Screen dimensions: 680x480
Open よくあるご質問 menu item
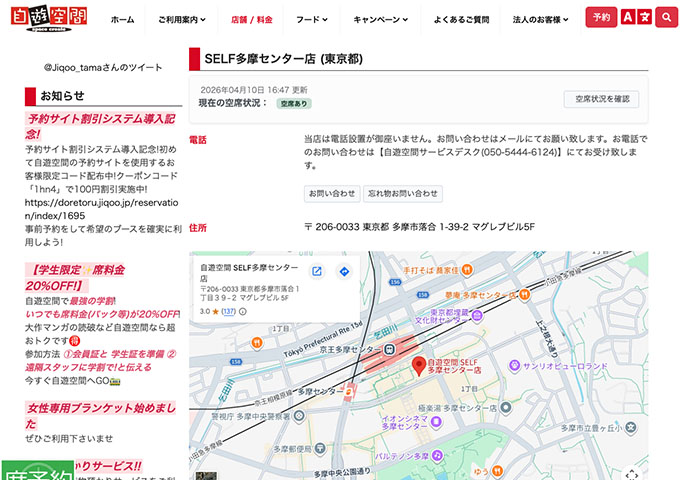coord(461,20)
